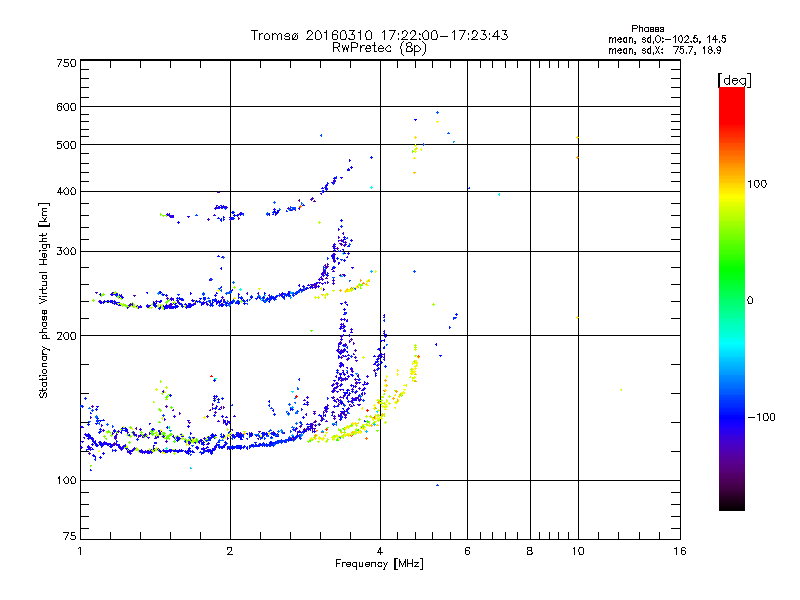Click the "750" height tick label
800x600 pixels.
[66, 63]
